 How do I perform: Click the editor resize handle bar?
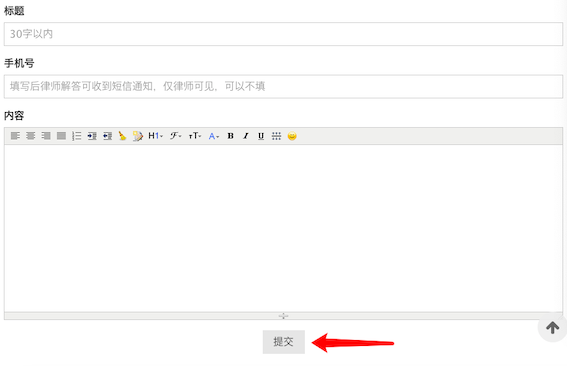pos(284,316)
